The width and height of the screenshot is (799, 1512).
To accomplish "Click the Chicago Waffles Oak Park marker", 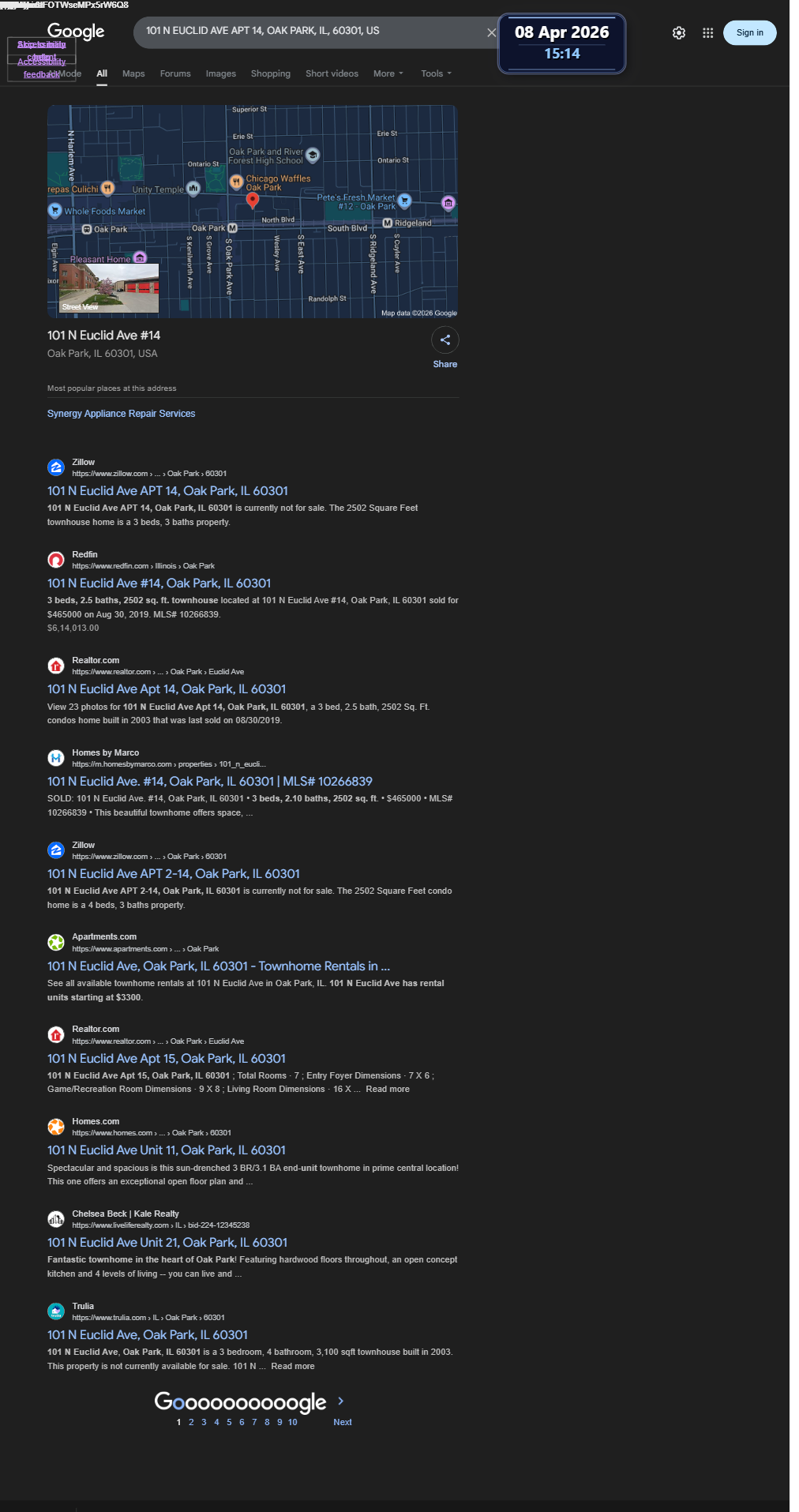I will point(235,182).
